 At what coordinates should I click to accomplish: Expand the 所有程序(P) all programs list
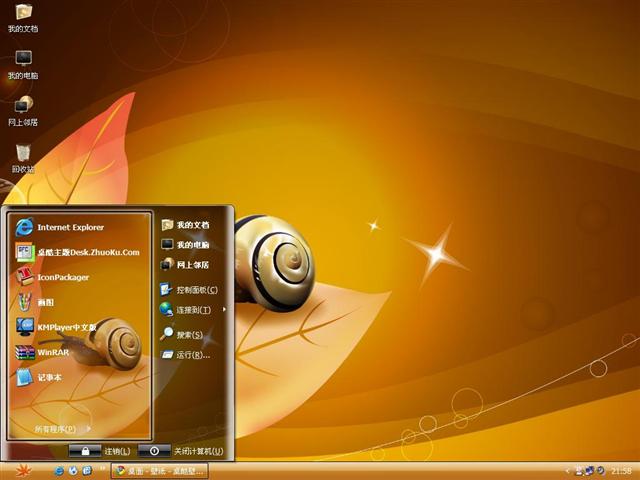point(60,429)
